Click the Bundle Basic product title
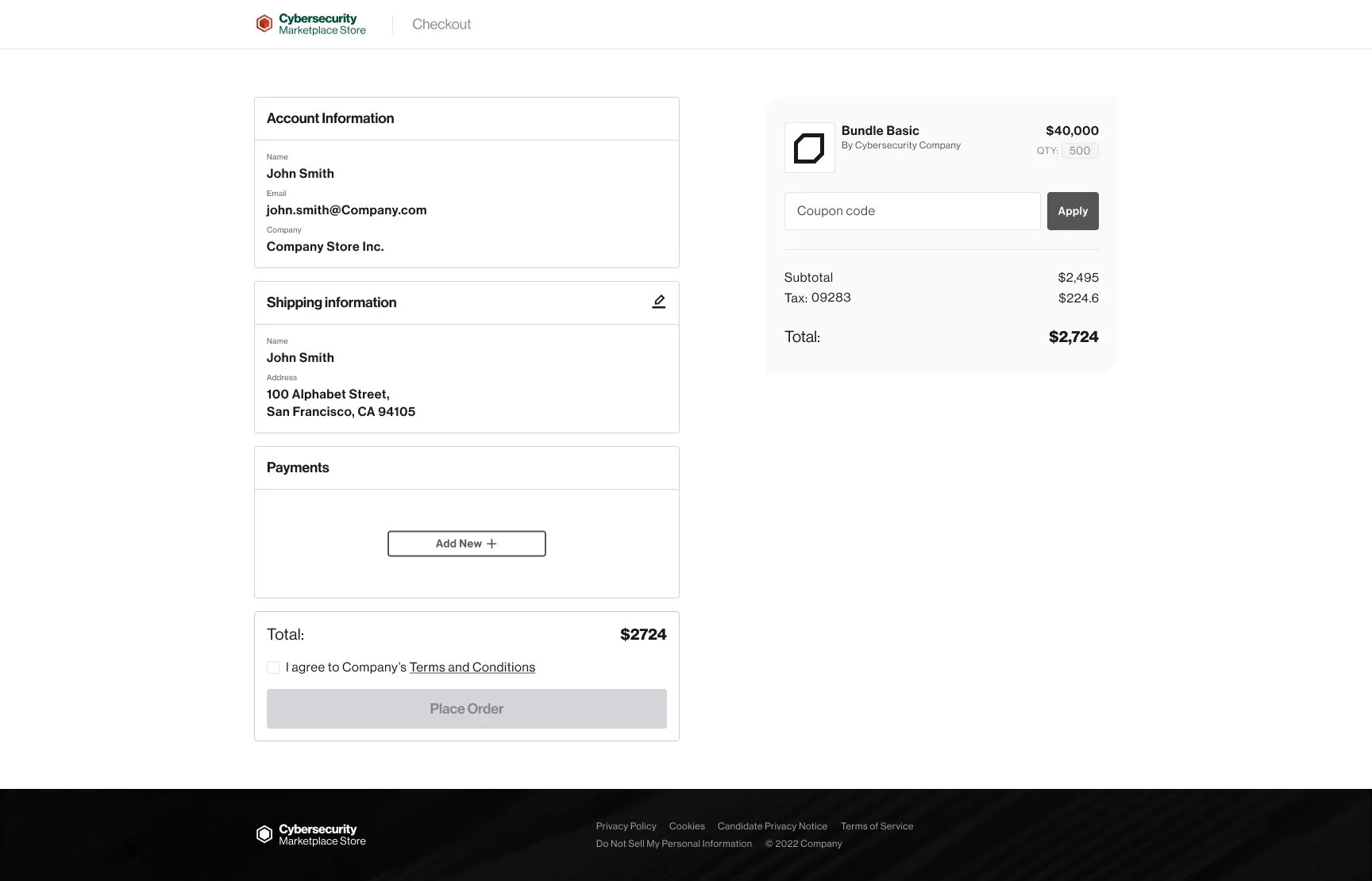 coord(881,130)
